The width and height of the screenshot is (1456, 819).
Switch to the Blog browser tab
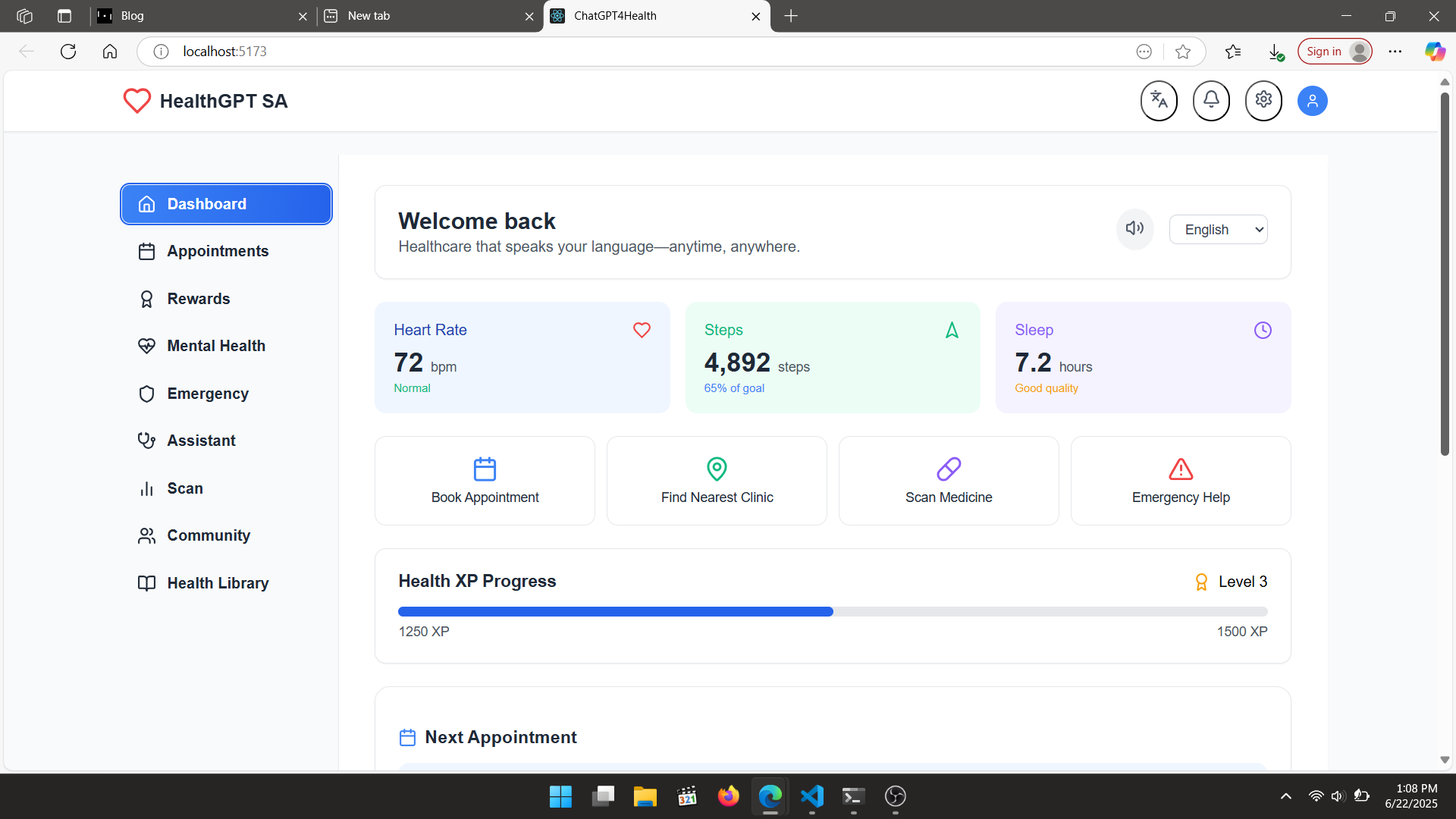pos(201,16)
